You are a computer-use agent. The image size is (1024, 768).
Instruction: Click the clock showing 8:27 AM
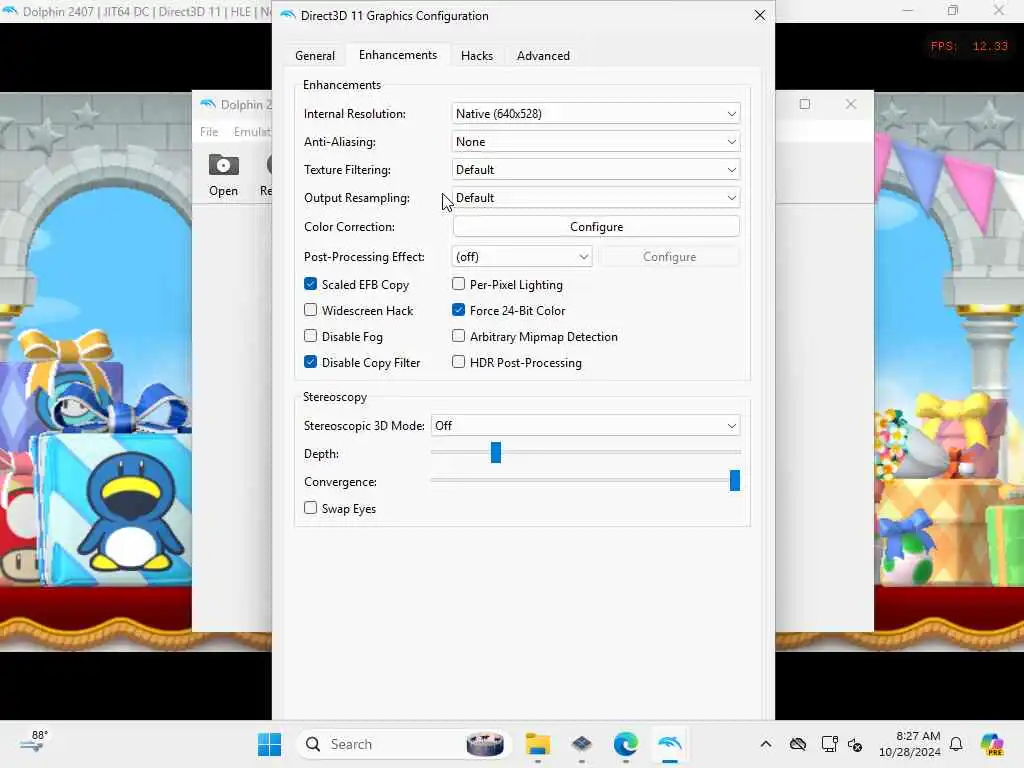tap(910, 744)
